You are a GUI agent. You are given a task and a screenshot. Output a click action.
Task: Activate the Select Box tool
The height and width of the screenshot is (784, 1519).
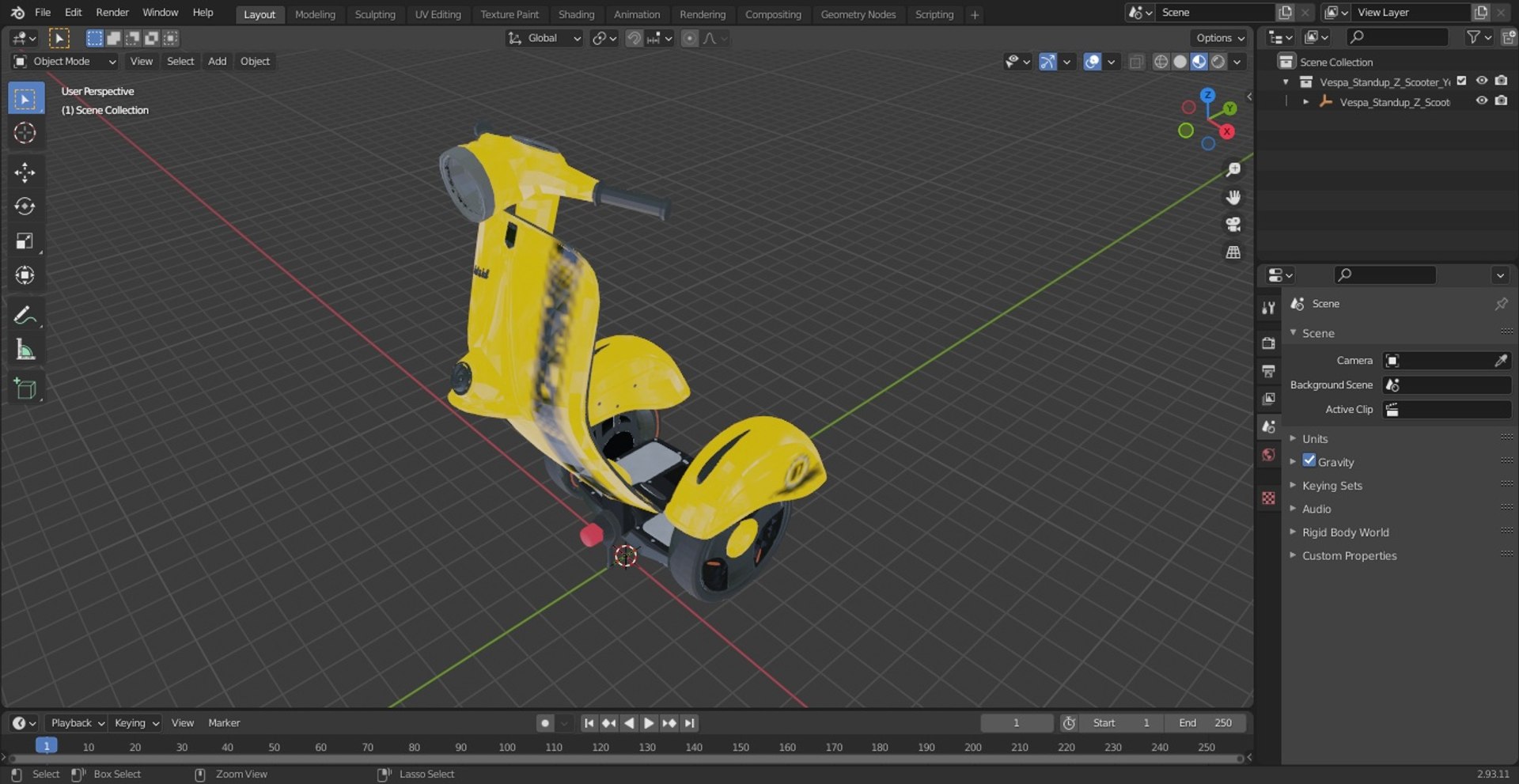[25, 99]
